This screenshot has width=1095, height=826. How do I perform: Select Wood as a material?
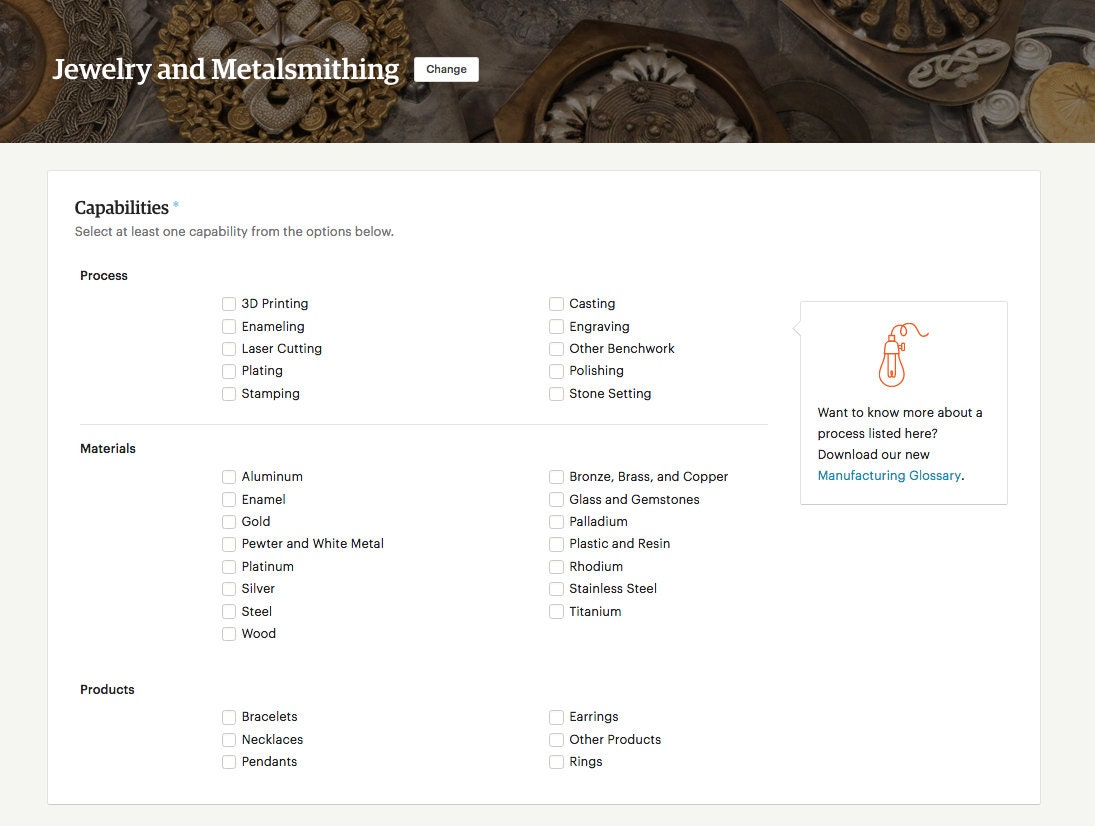(x=229, y=633)
